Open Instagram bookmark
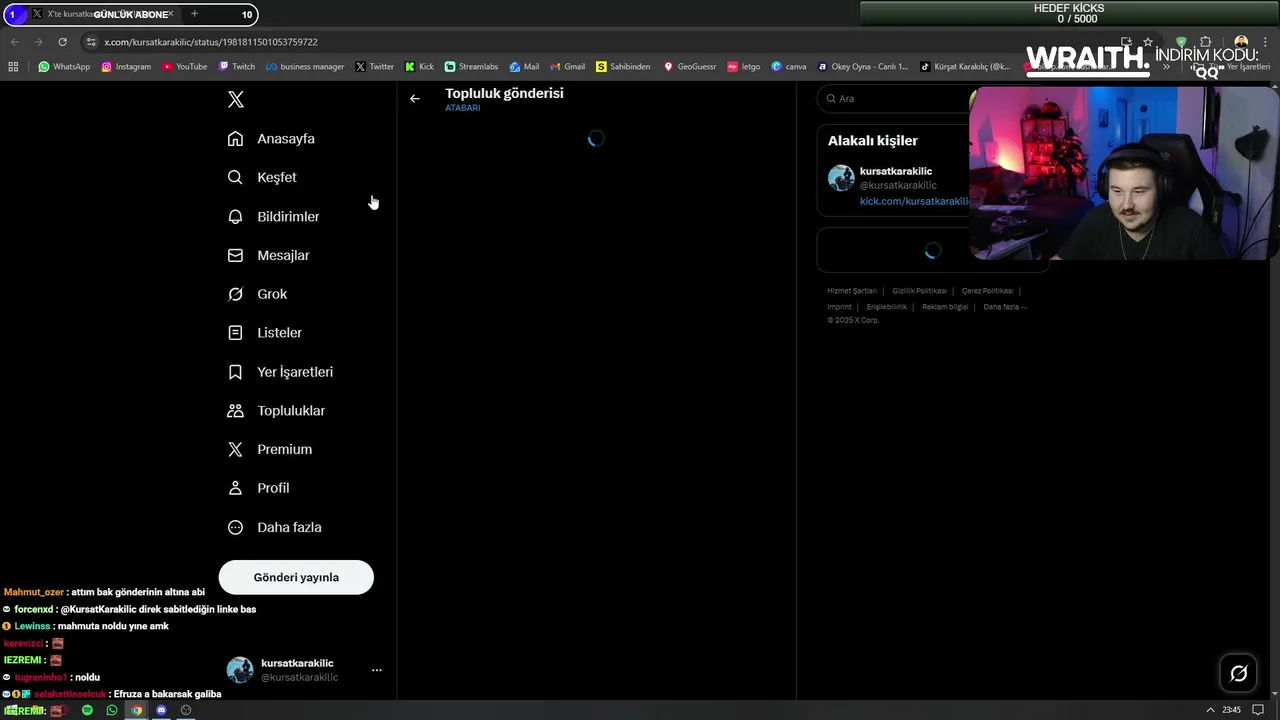 (126, 67)
